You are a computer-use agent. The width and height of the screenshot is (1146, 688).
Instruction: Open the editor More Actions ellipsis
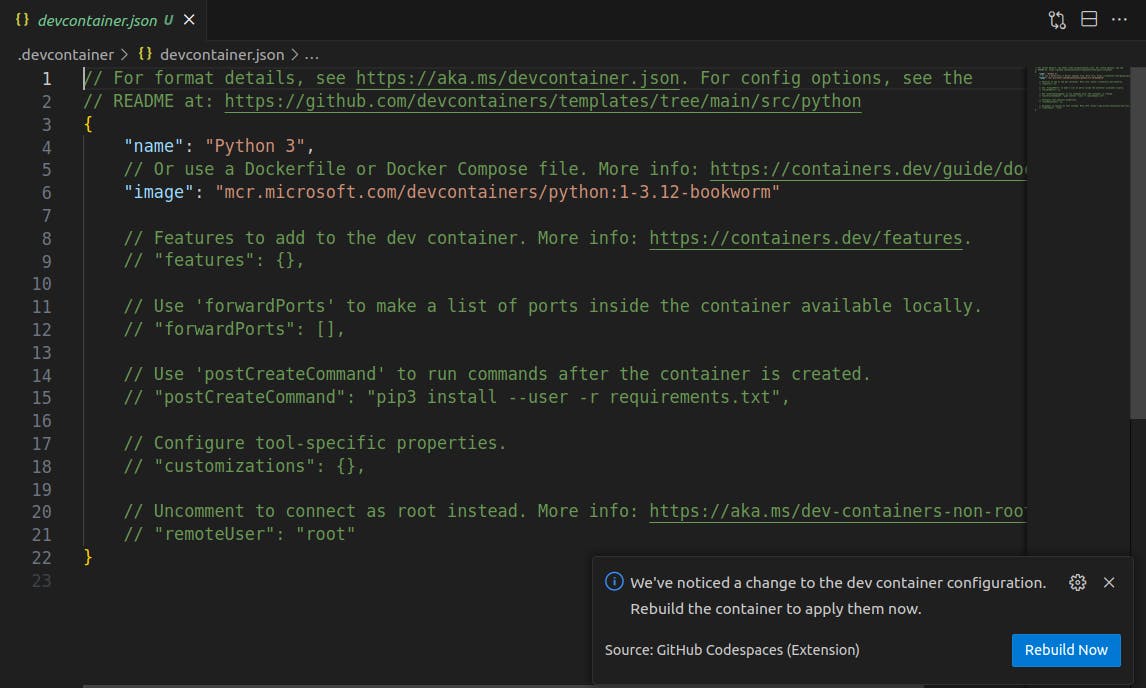(x=1119, y=20)
